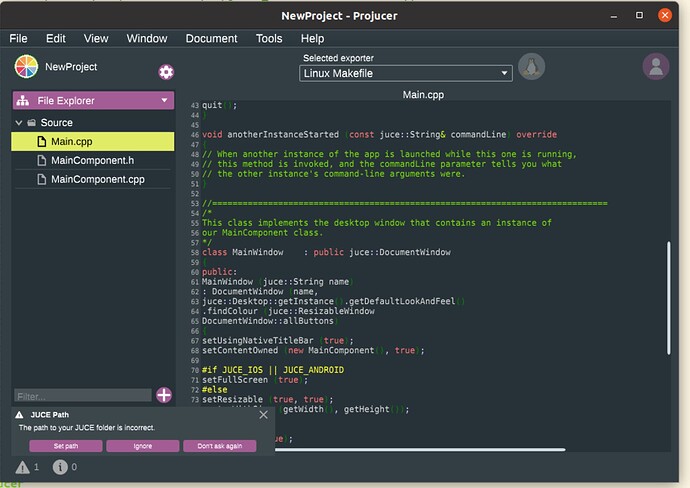Viewport: 690px width, 488px height.
Task: Click the horizontal code editor scrollbar
Action: [420, 449]
